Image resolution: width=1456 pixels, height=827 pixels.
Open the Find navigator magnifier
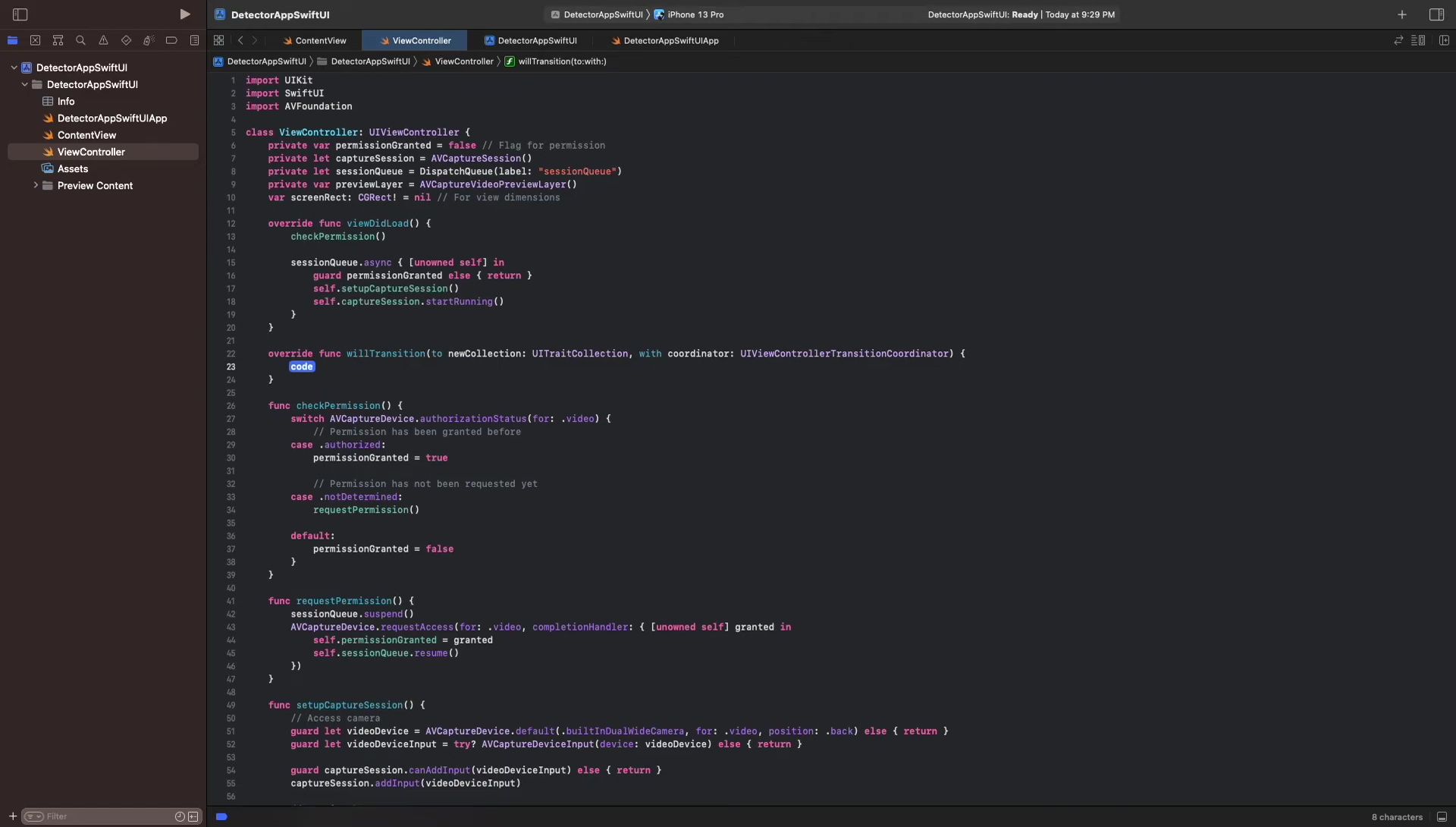(80, 40)
